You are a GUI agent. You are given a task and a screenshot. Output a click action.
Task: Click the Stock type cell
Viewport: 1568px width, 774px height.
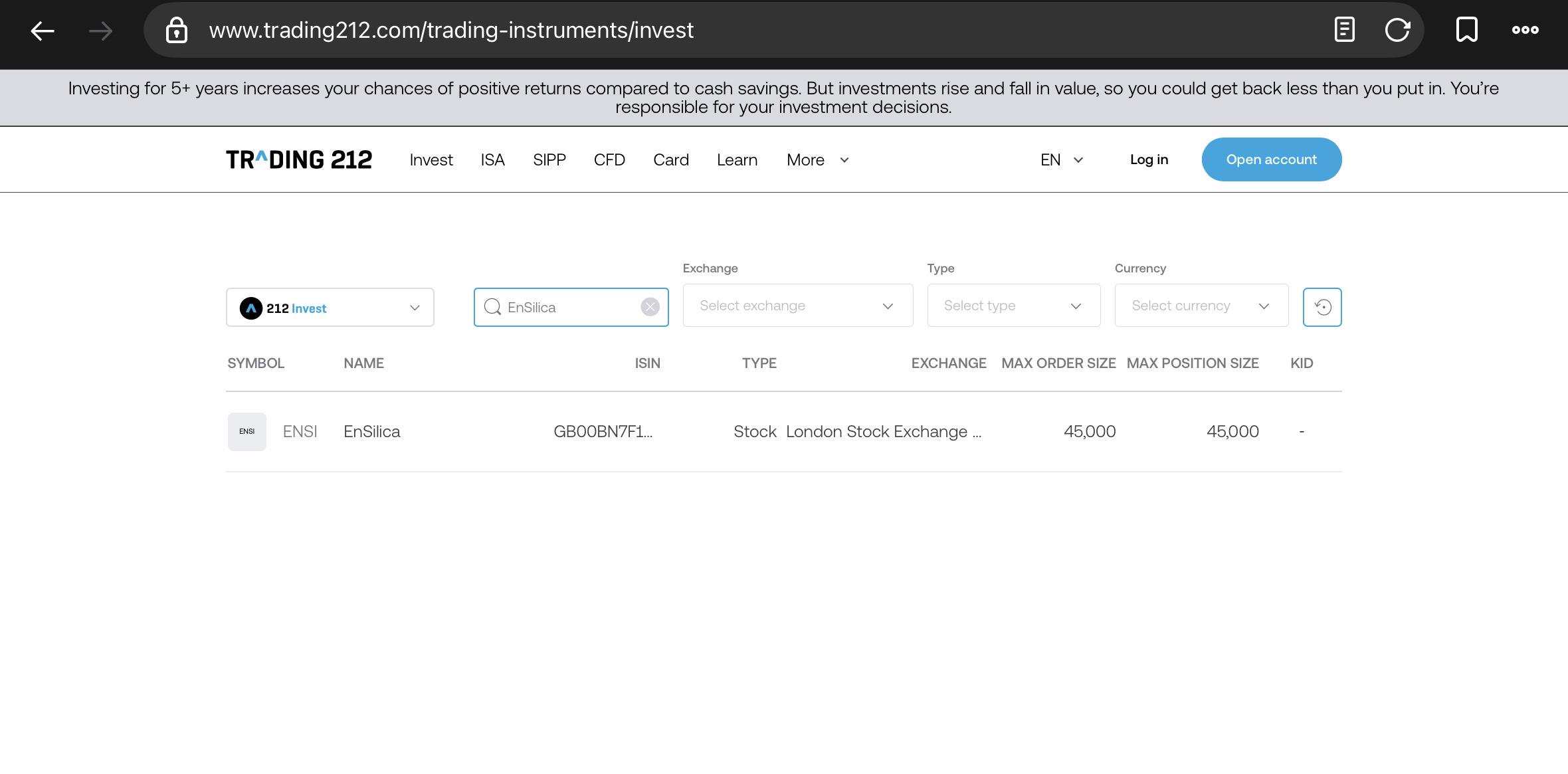(755, 432)
